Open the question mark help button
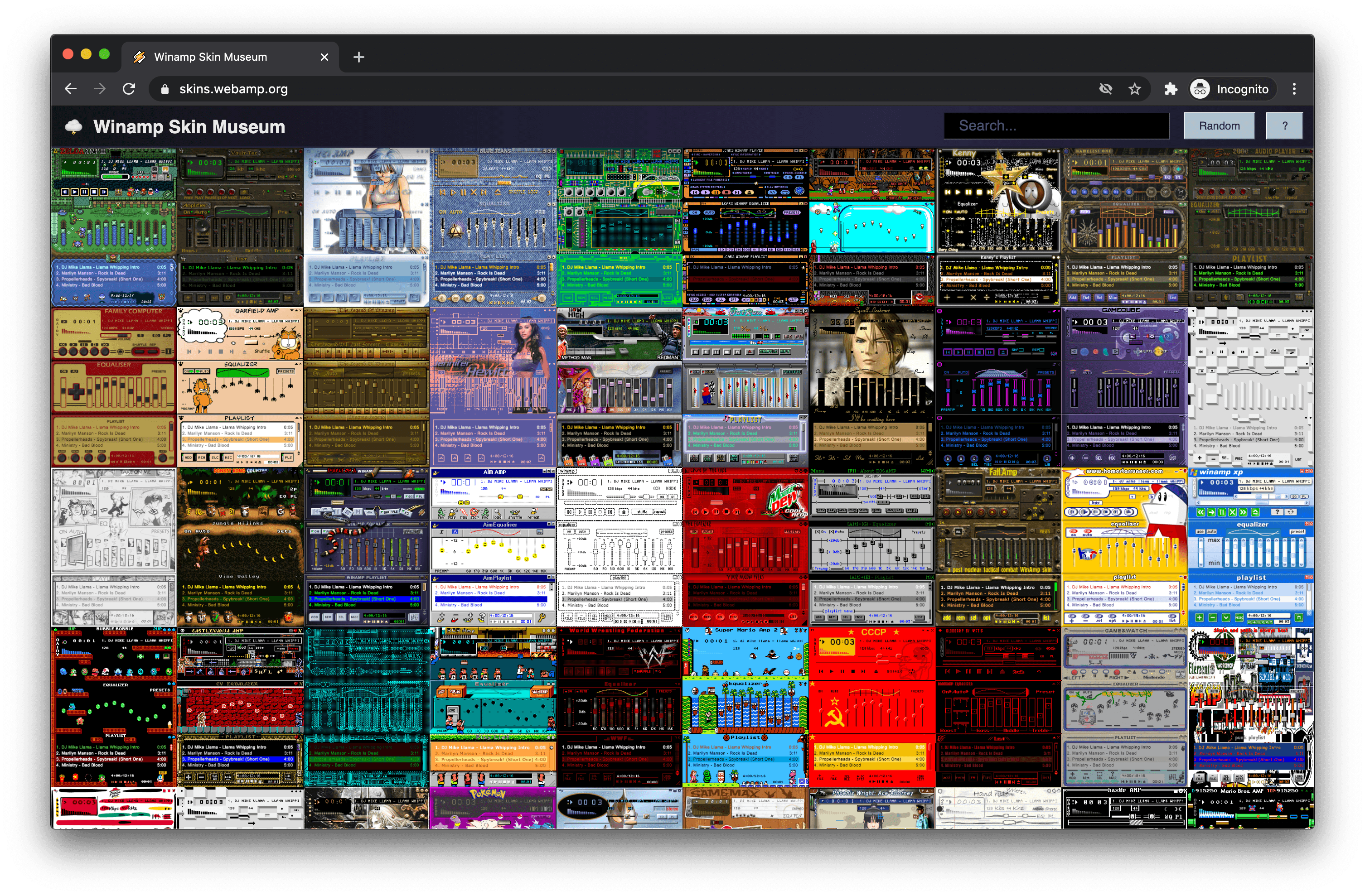 pyautogui.click(x=1284, y=125)
